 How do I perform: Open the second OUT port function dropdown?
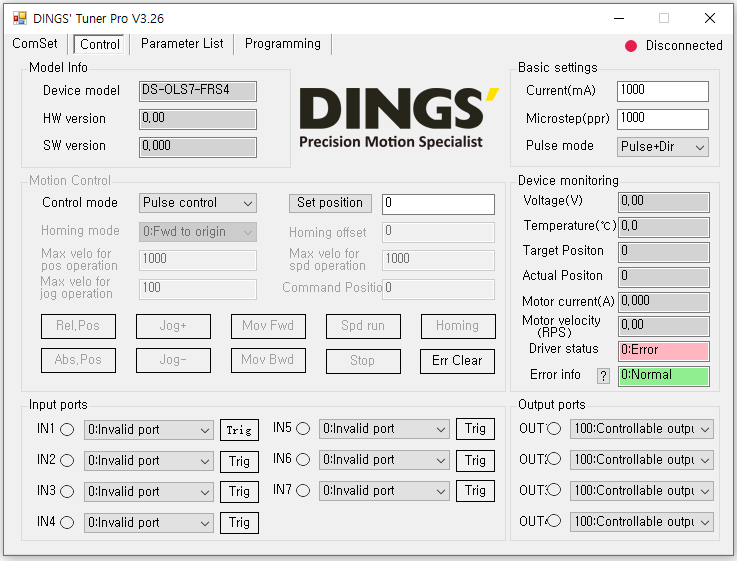pyautogui.click(x=642, y=460)
